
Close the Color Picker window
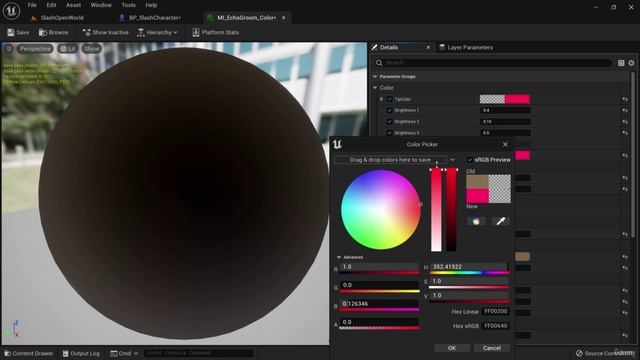click(x=505, y=144)
